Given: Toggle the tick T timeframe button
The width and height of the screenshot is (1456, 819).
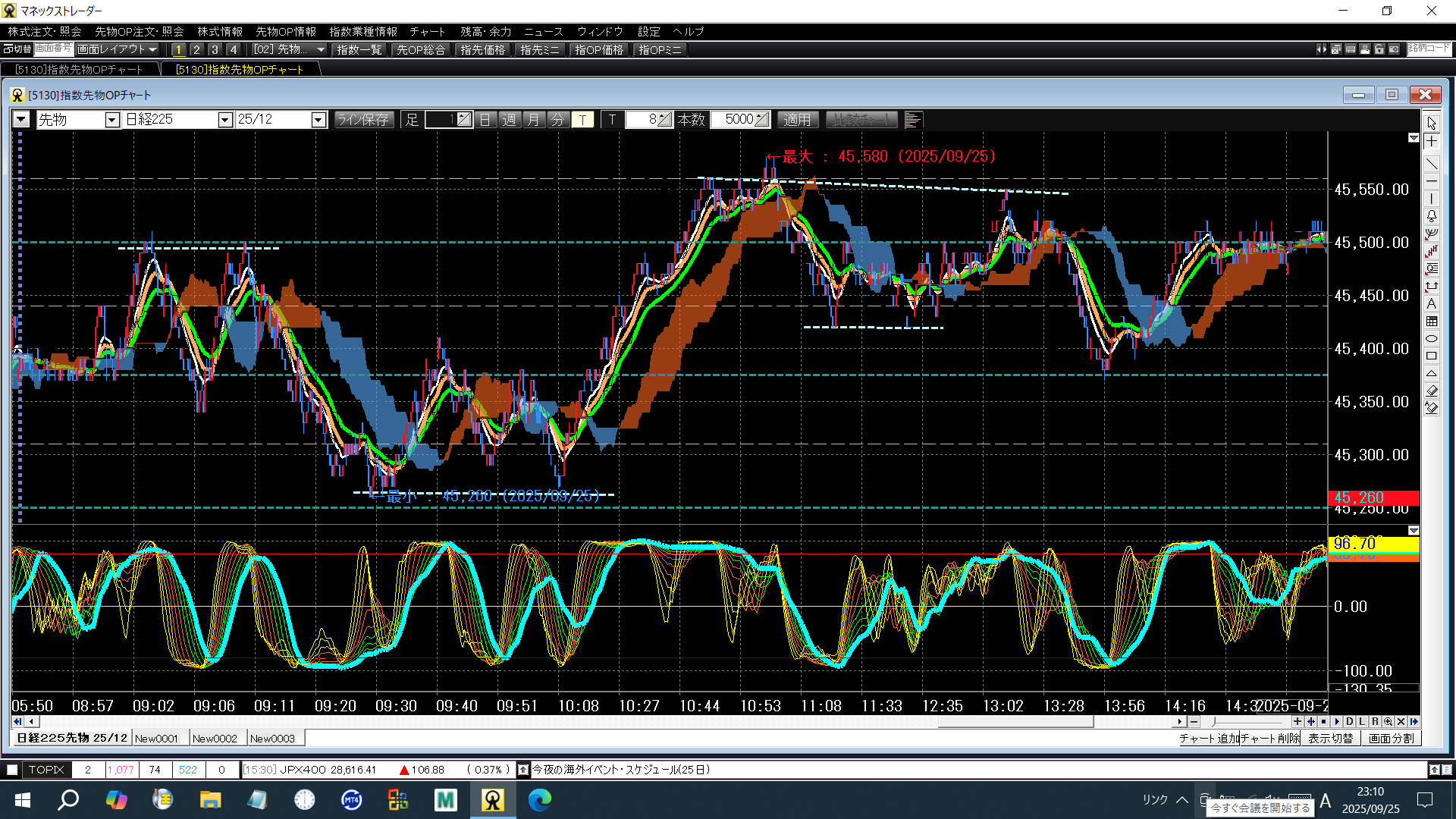Looking at the screenshot, I should click(x=582, y=120).
